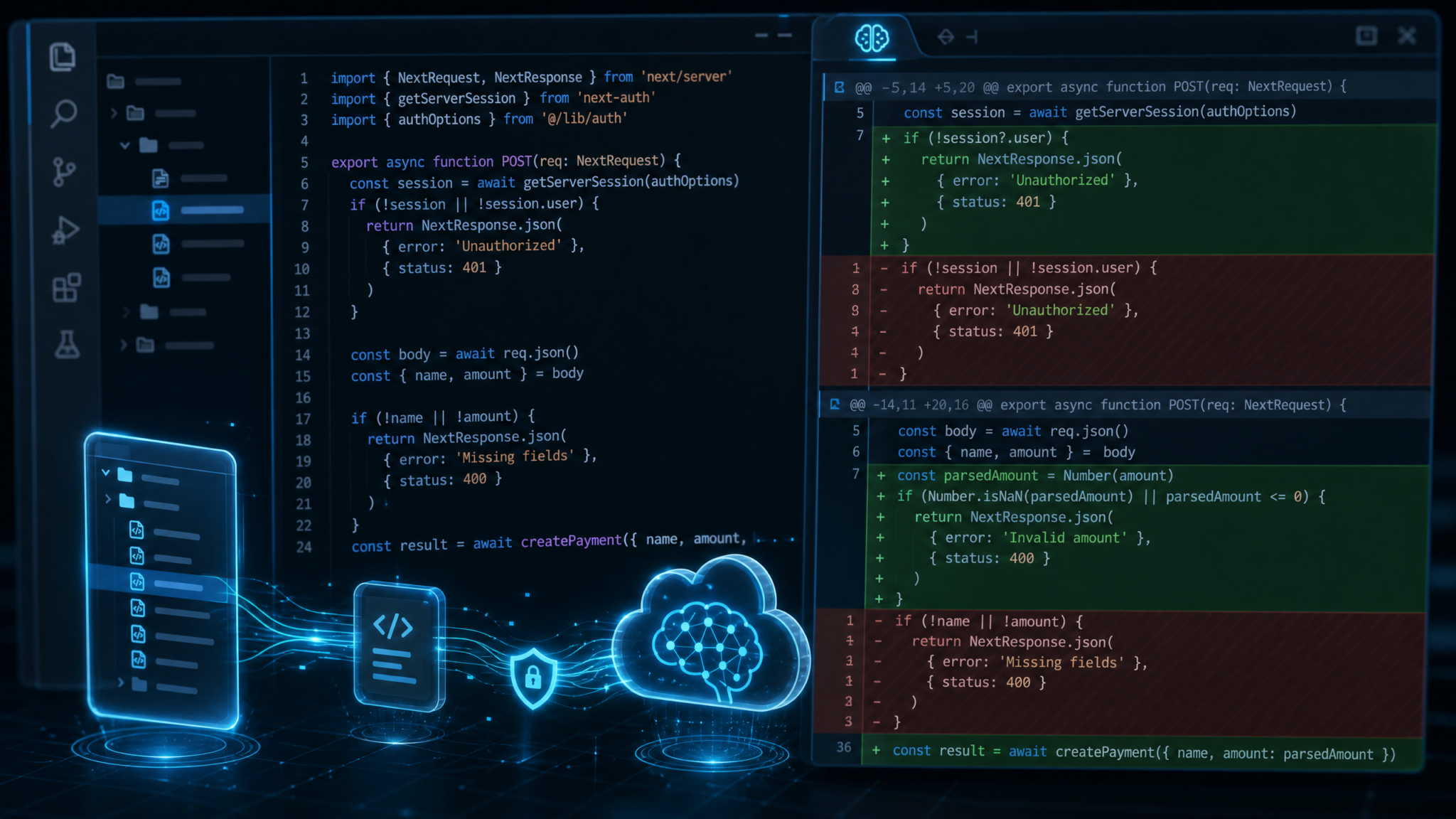This screenshot has width=1456, height=819.
Task: Open the document file above highlighted file
Action: (161, 178)
